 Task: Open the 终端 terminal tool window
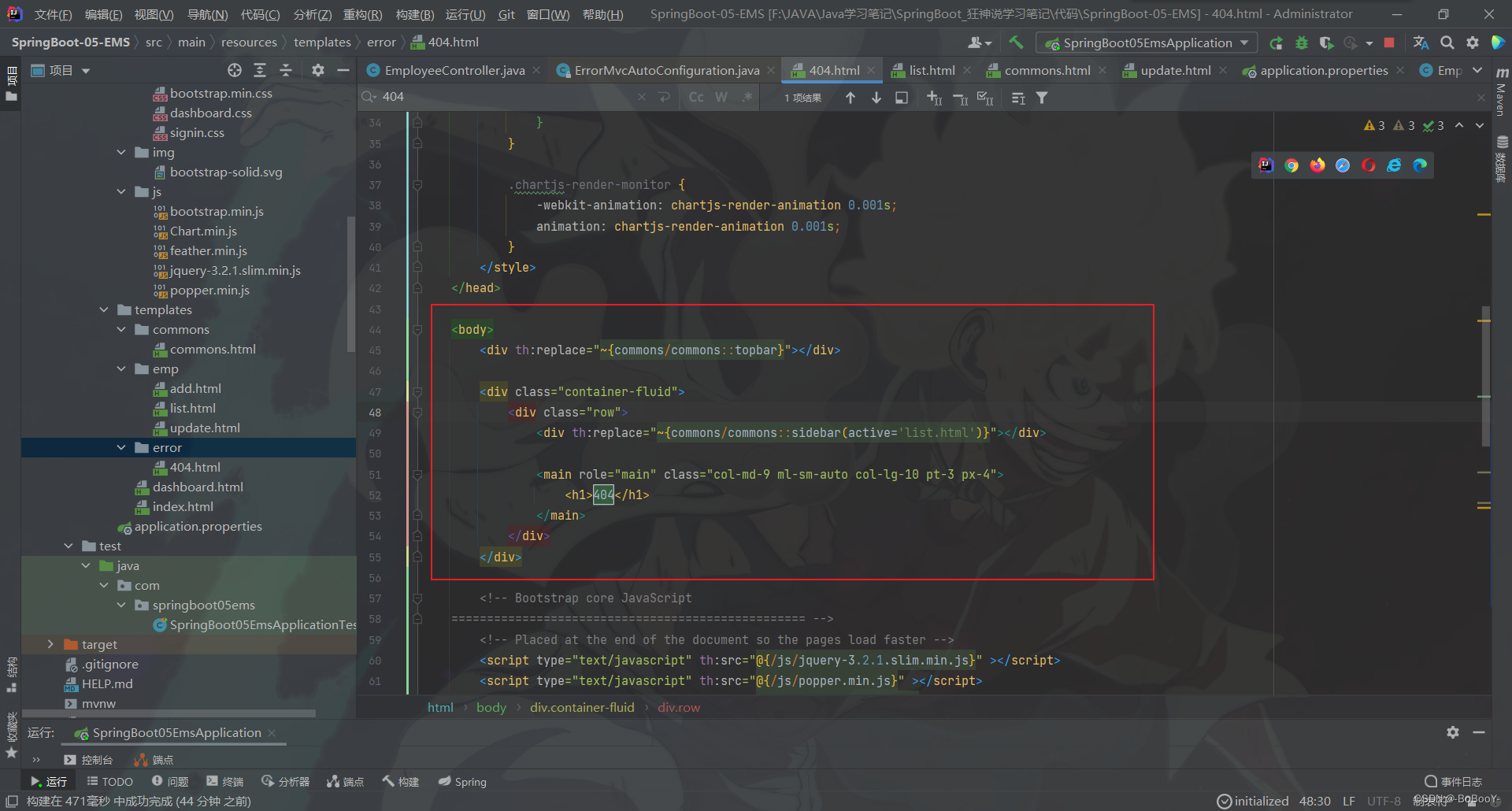[x=224, y=782]
